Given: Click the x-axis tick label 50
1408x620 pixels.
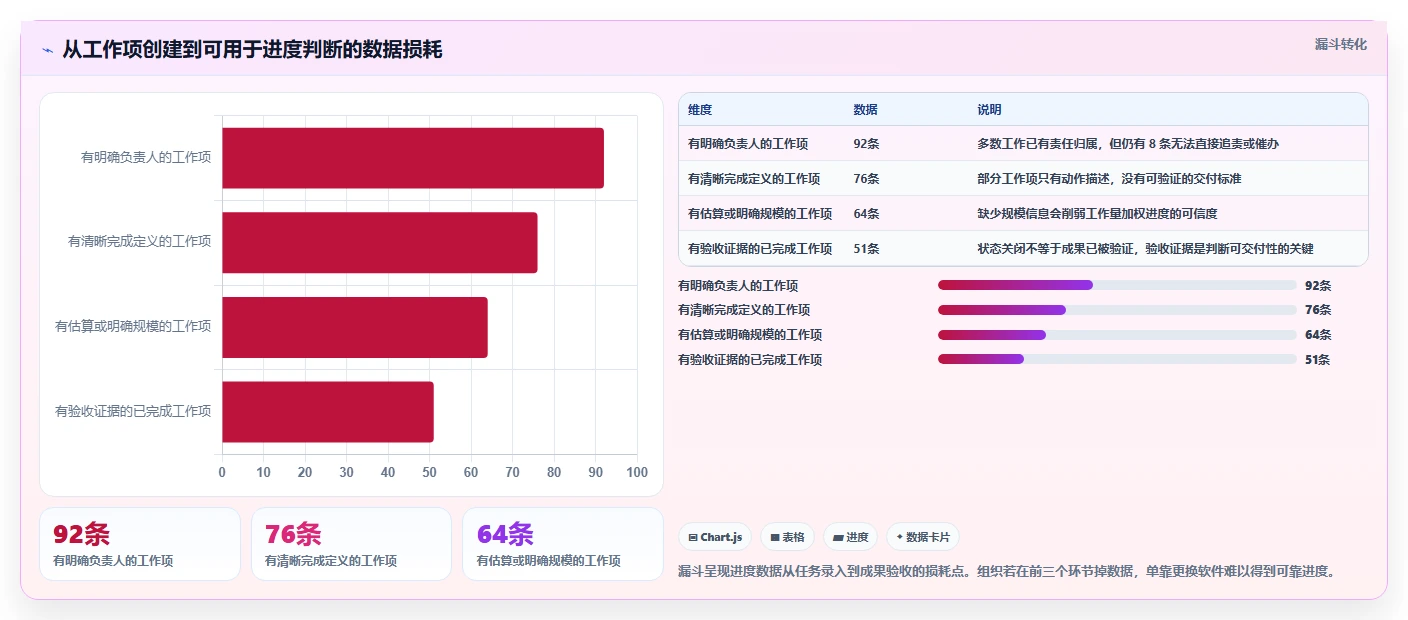Looking at the screenshot, I should point(430,473).
